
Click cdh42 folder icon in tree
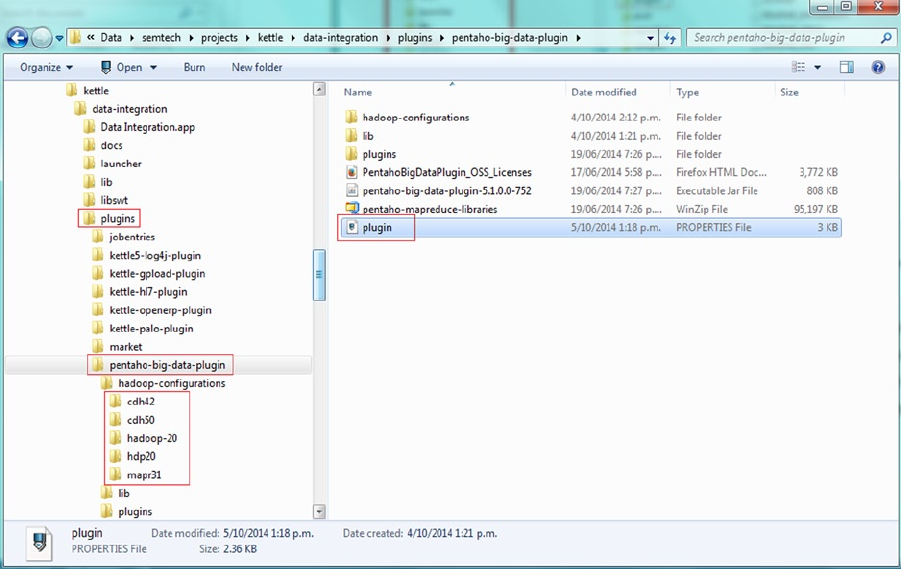pyautogui.click(x=115, y=401)
